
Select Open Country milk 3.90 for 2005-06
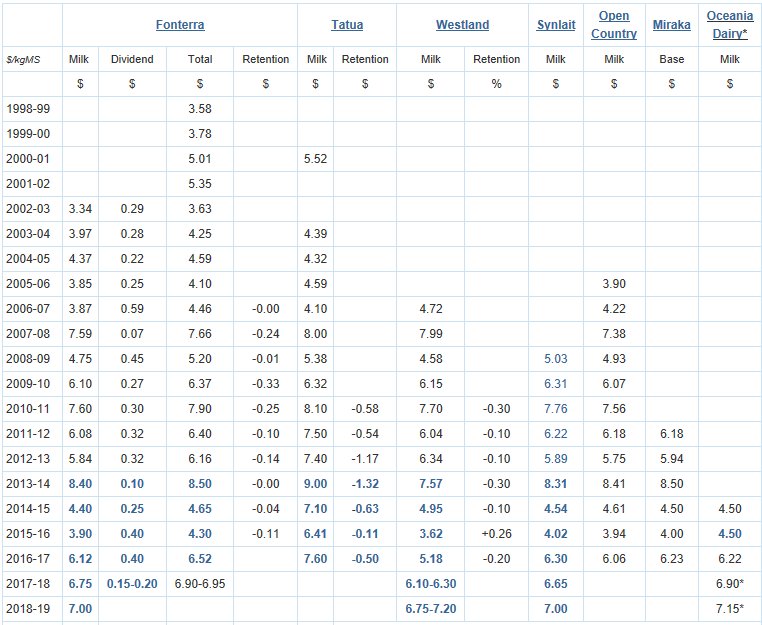click(x=614, y=284)
